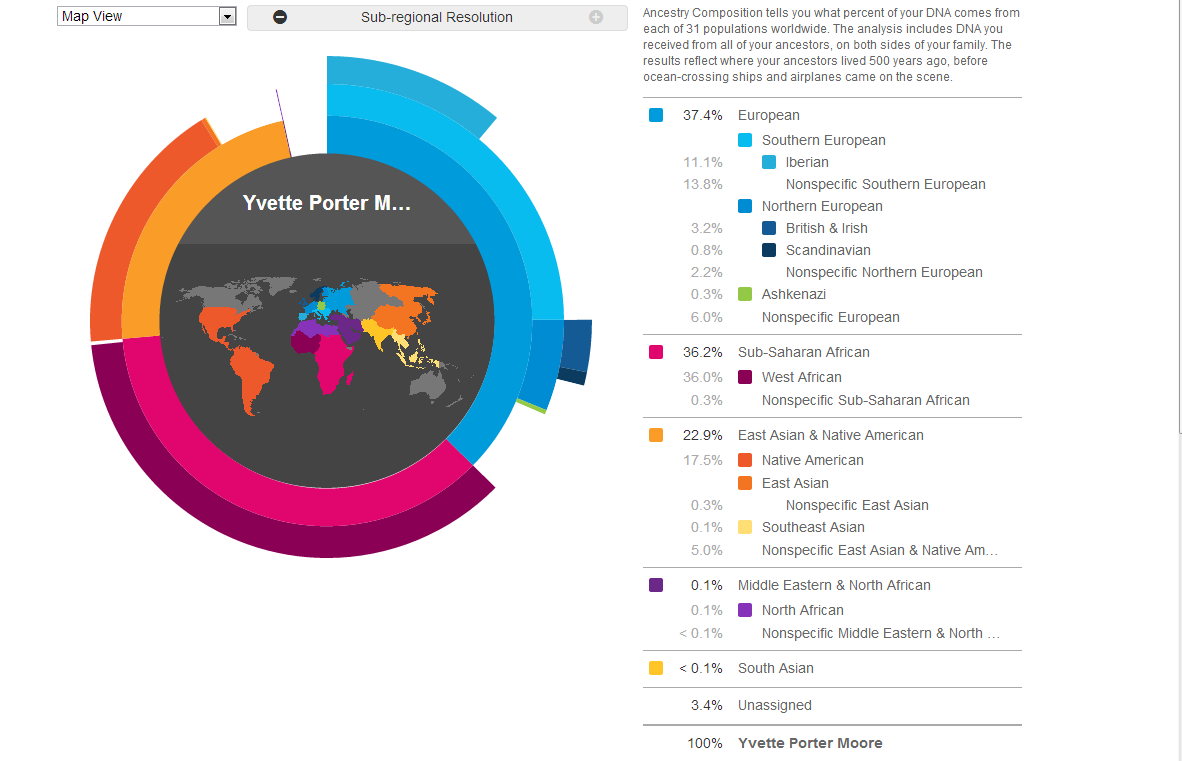The height and width of the screenshot is (761, 1182).
Task: Click the Scandinavian legend entry
Action: coord(828,250)
